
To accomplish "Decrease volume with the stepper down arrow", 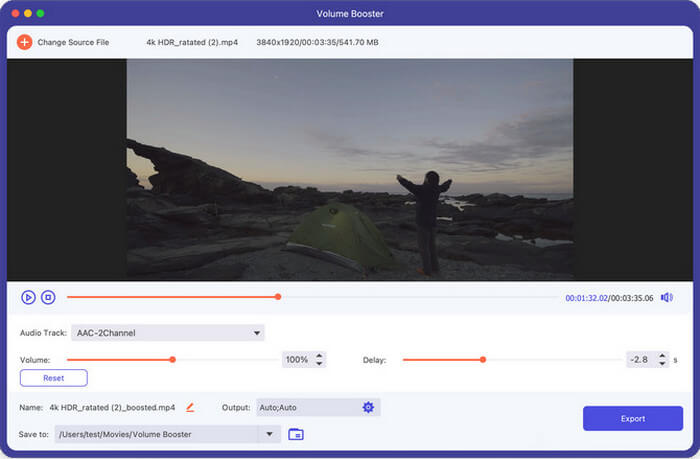I will (x=319, y=363).
